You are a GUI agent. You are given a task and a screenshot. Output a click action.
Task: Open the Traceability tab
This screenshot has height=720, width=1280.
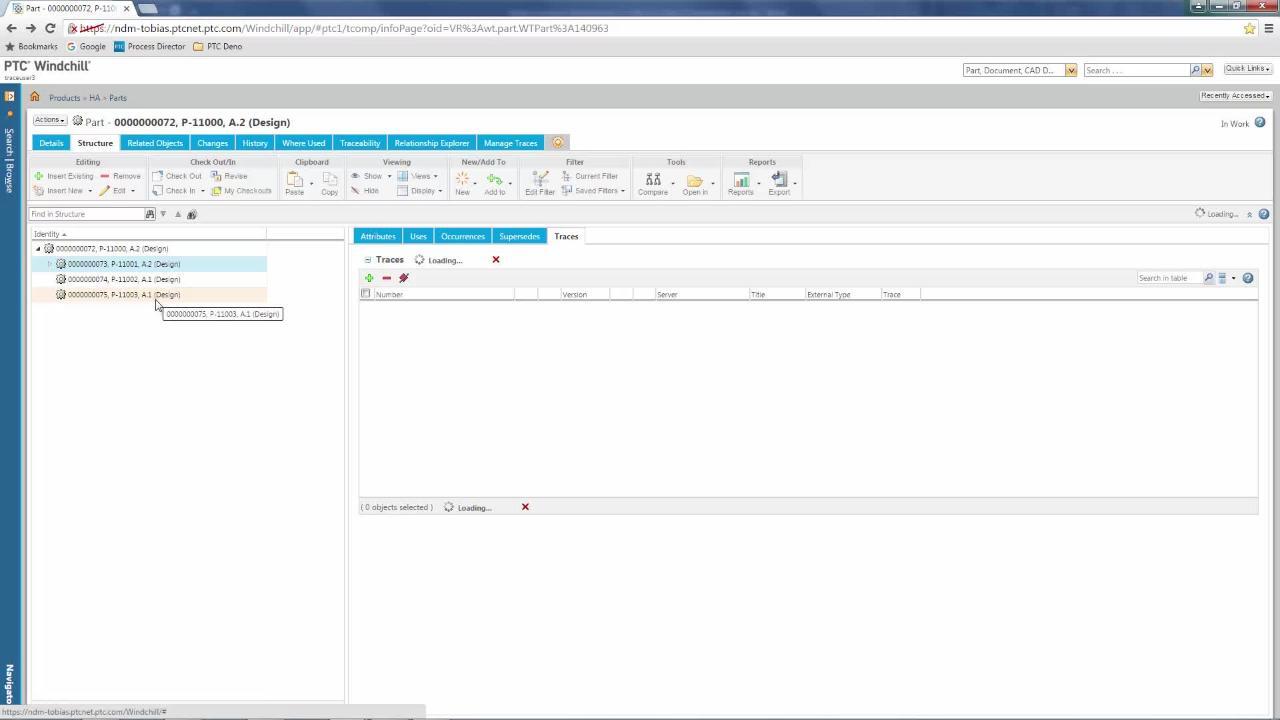[360, 143]
